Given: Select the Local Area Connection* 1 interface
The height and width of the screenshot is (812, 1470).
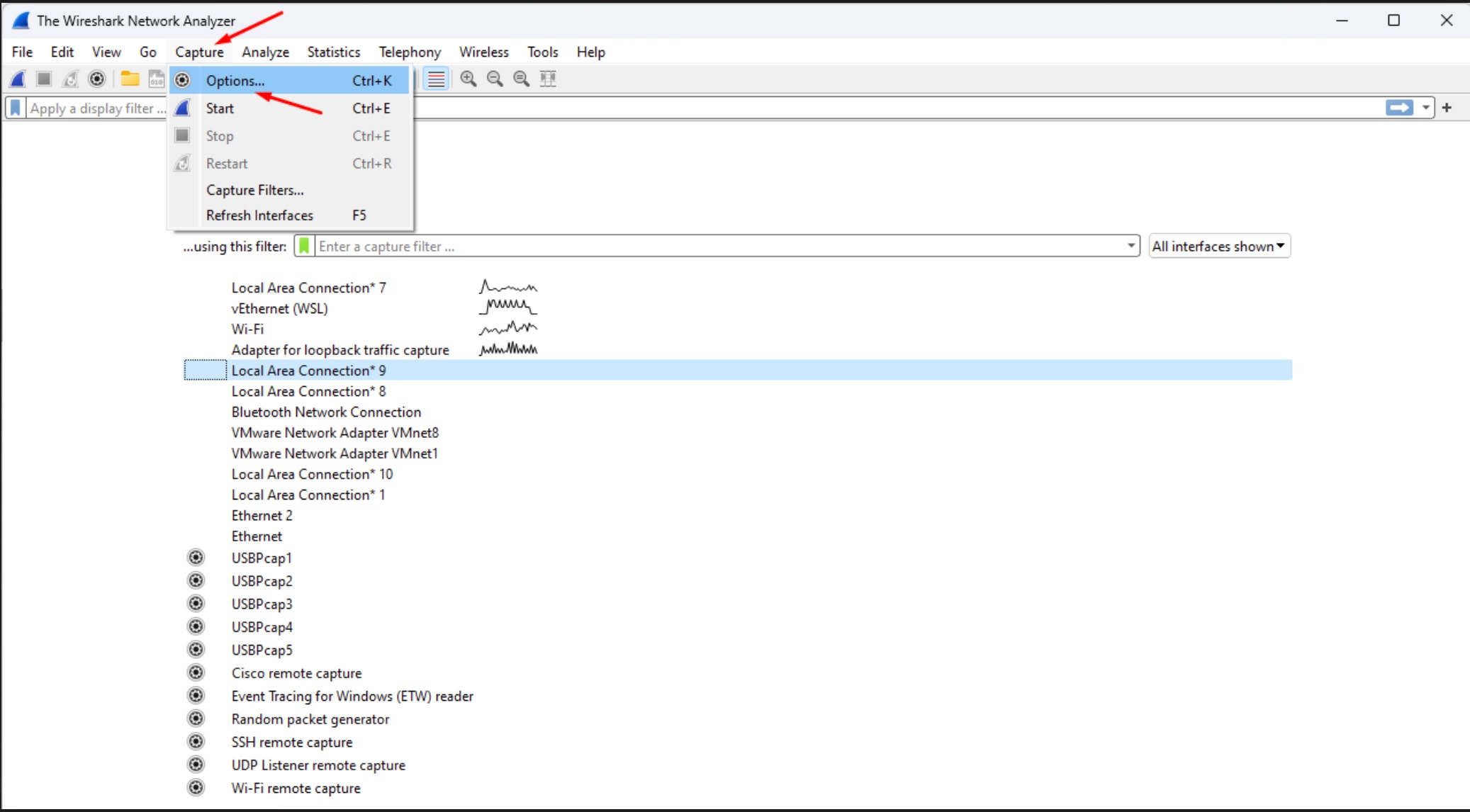Looking at the screenshot, I should point(308,495).
